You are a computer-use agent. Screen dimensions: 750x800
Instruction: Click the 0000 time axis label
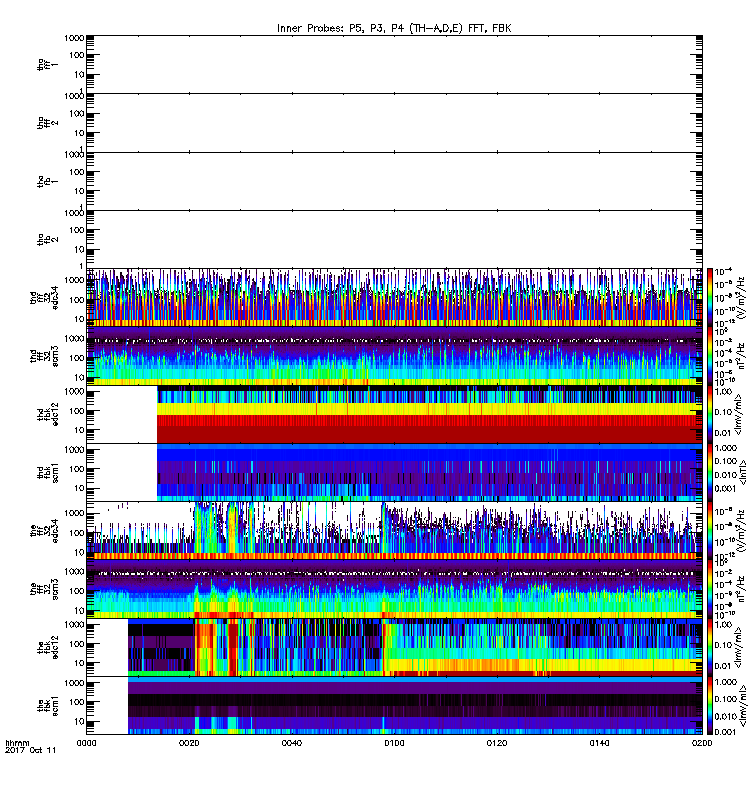click(x=86, y=743)
